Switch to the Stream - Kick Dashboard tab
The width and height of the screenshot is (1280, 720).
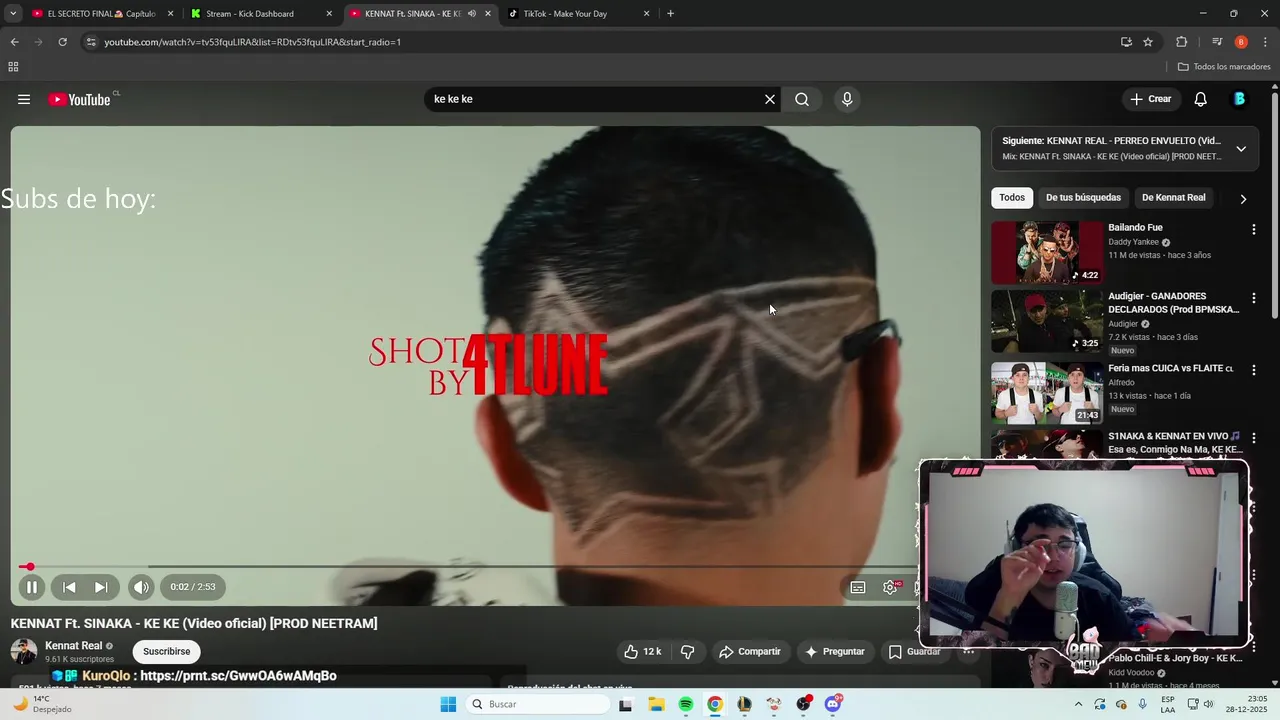pos(260,14)
